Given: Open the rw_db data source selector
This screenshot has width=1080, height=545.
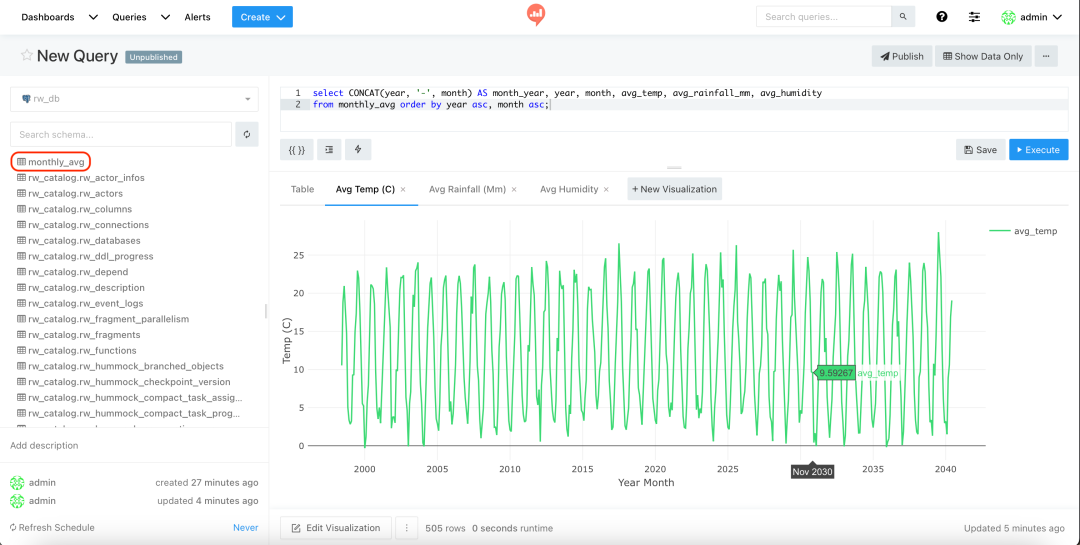Looking at the screenshot, I should (x=134, y=99).
